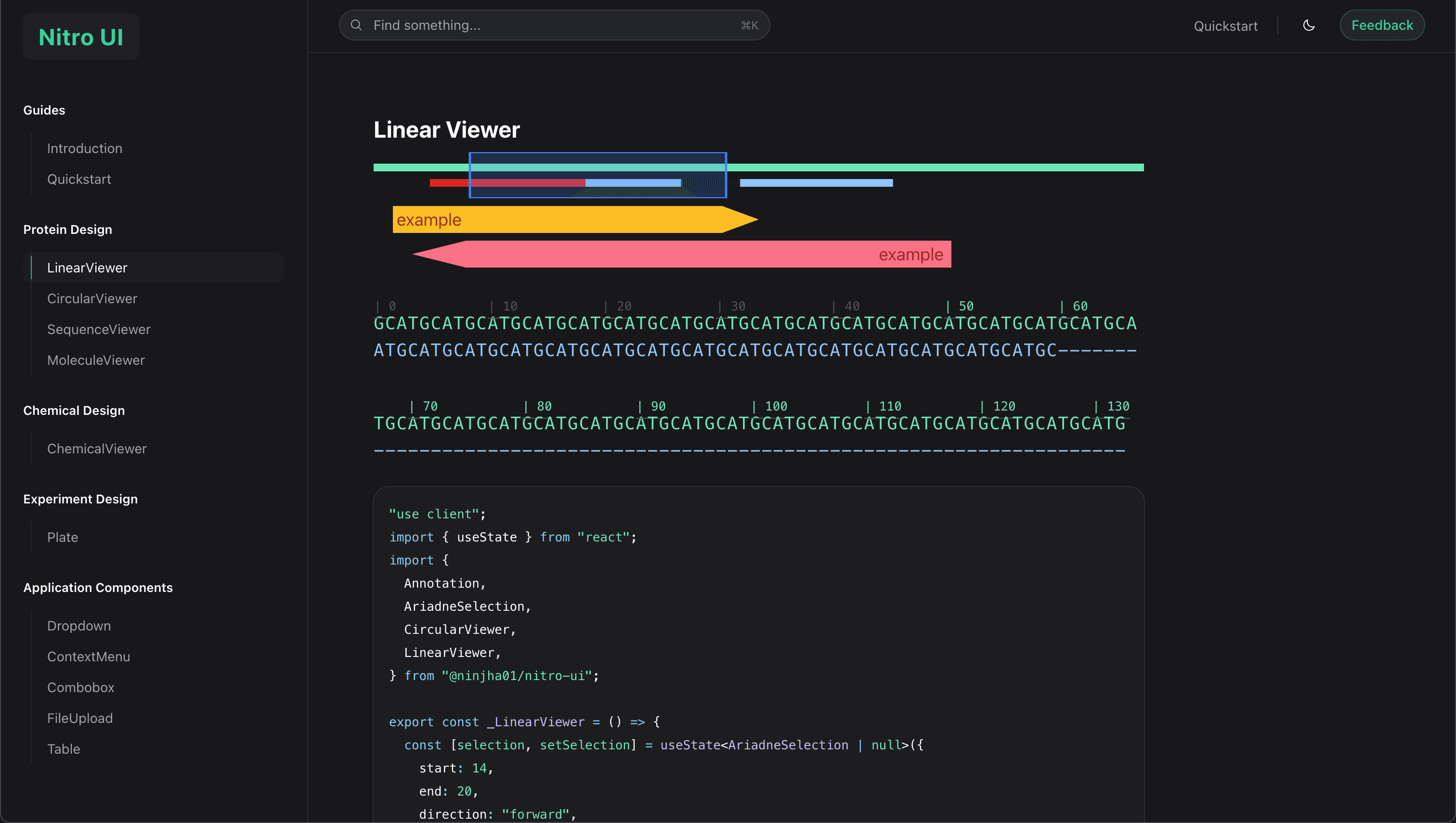Click the Experiment Design section heading
1456x823 pixels.
coord(80,499)
